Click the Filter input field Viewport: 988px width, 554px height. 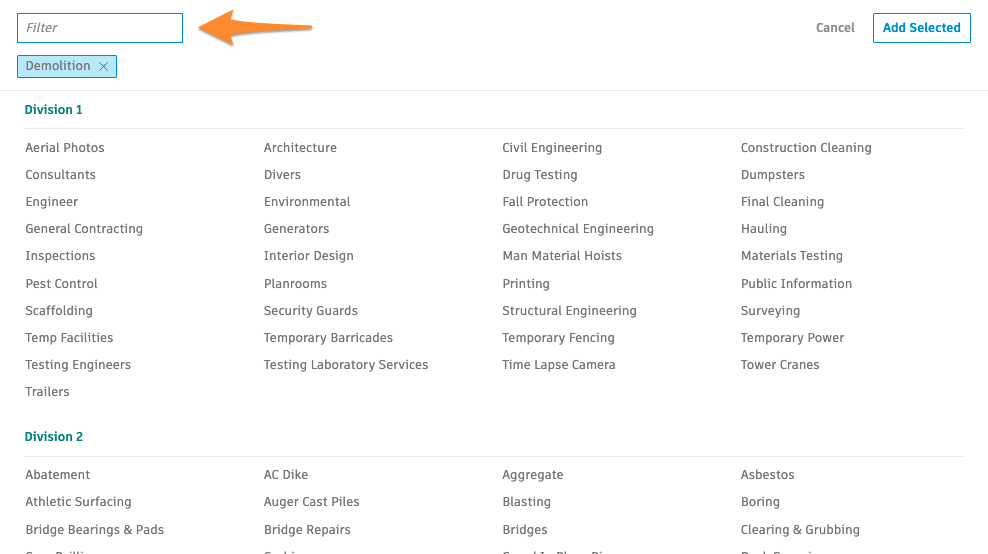(100, 28)
